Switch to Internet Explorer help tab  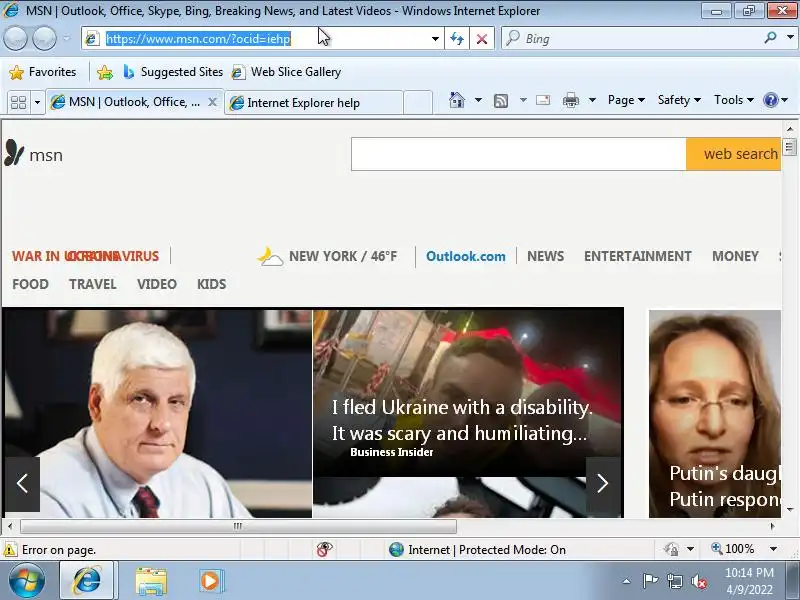[313, 103]
